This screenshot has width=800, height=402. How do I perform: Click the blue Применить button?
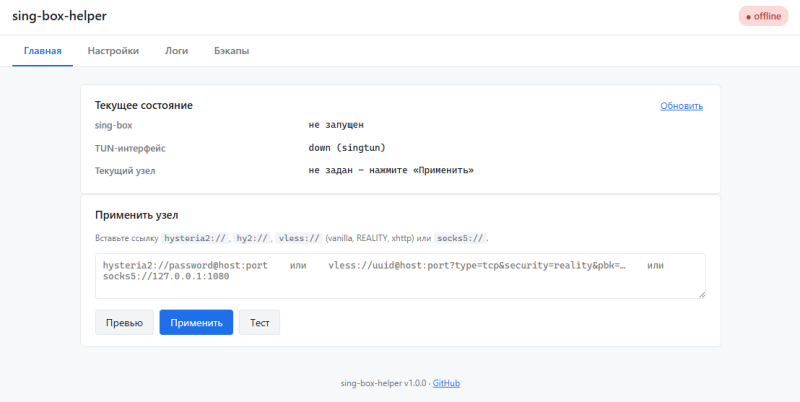196,322
